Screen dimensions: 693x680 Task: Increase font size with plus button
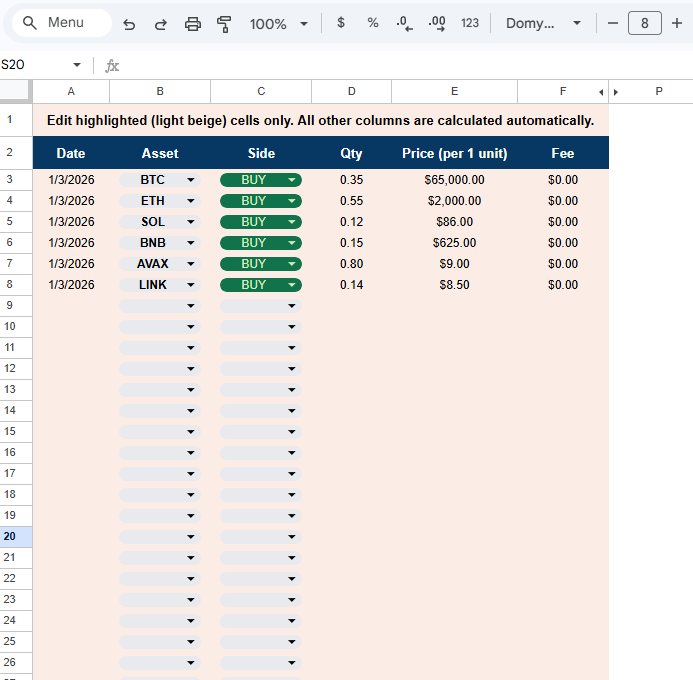677,23
